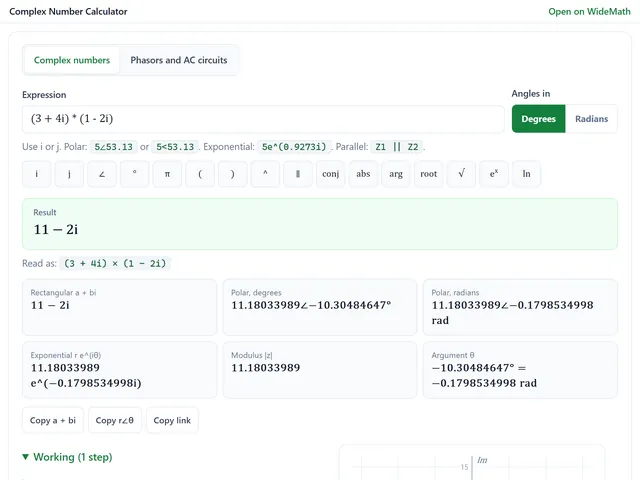Insert the arg function
The width and height of the screenshot is (640, 480).
396,174
